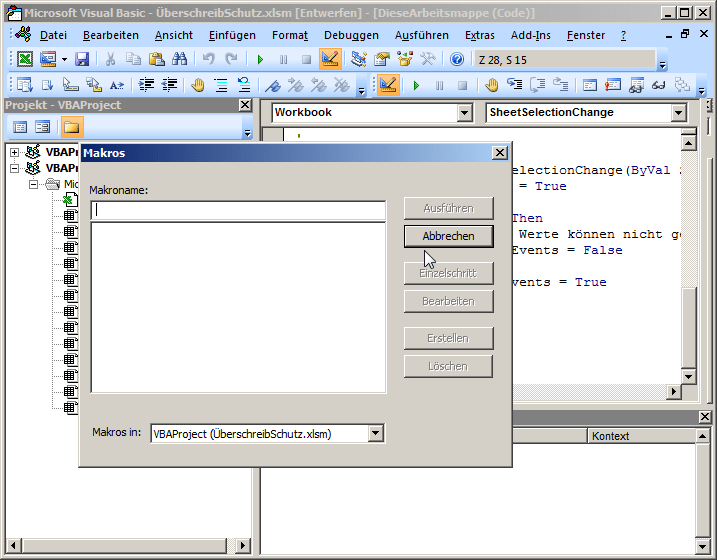Viewport: 717px width, 560px height.
Task: Collapse the second VBAProject tree node
Action: pyautogui.click(x=15, y=168)
